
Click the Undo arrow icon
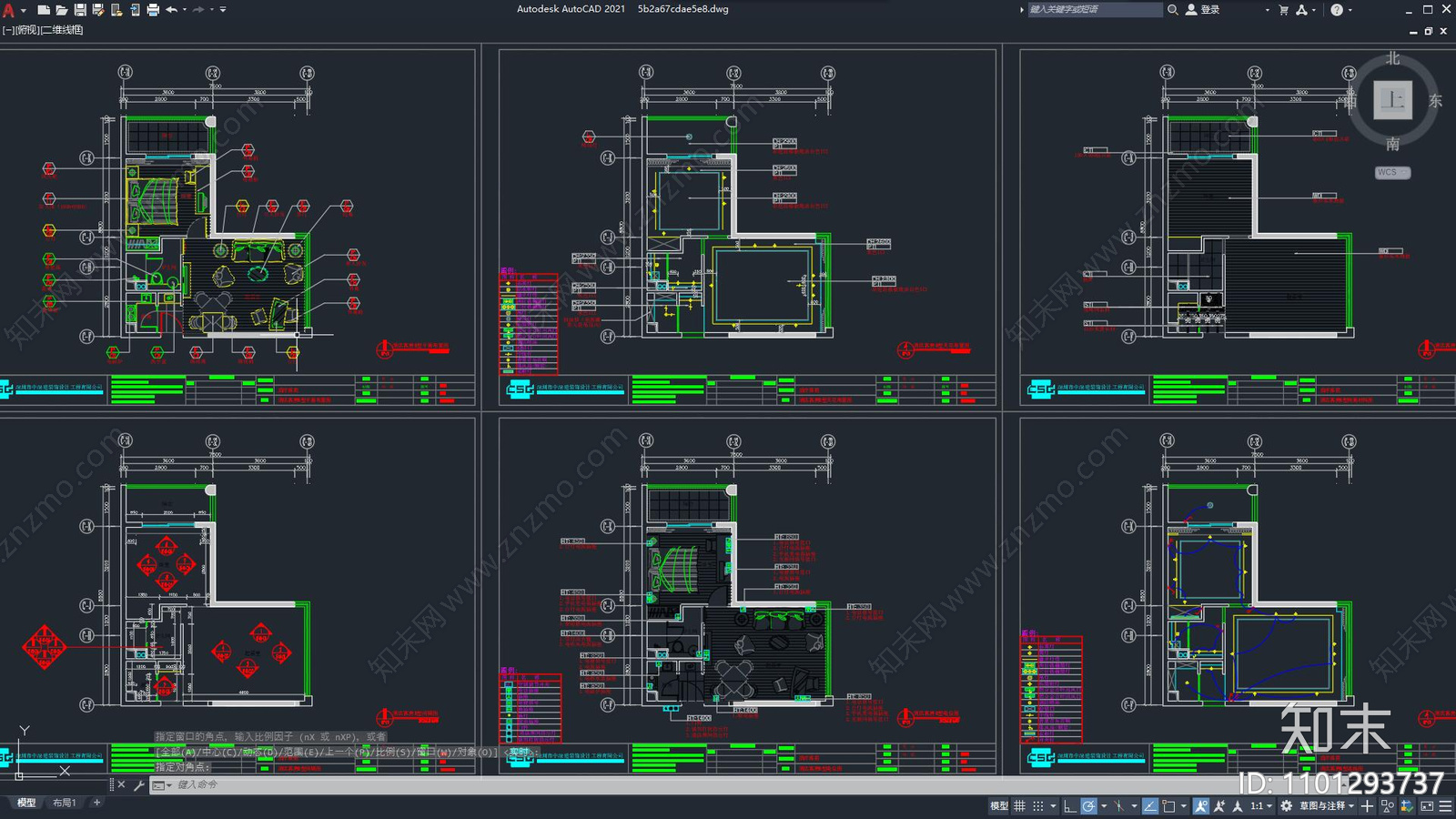pyautogui.click(x=171, y=10)
